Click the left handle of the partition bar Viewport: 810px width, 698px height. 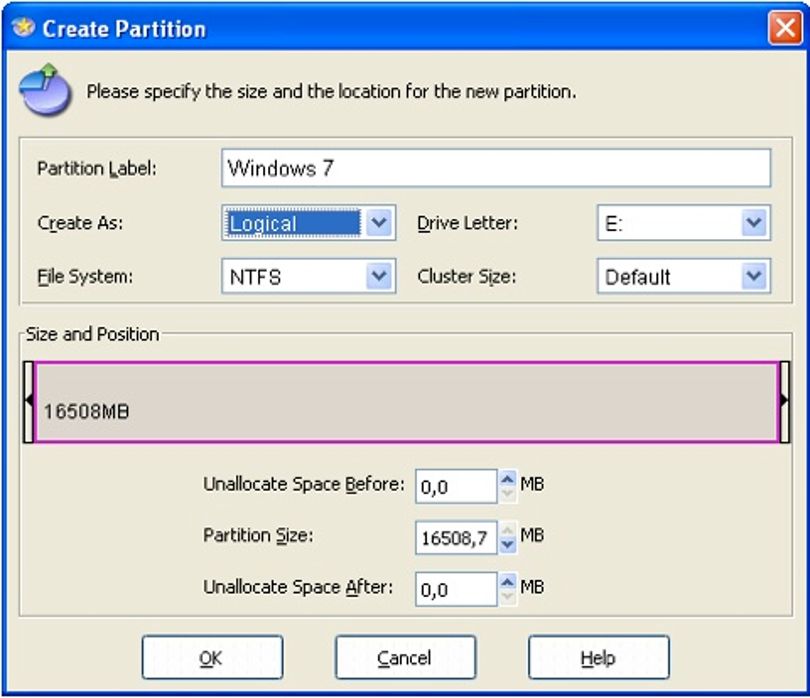click(x=28, y=401)
